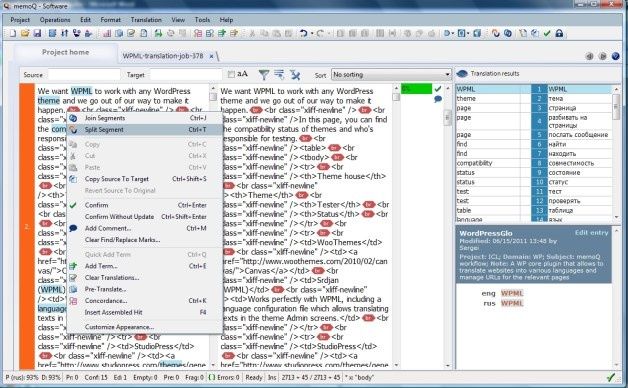
Task: Choose Join Segments from context menu
Action: click(145, 118)
